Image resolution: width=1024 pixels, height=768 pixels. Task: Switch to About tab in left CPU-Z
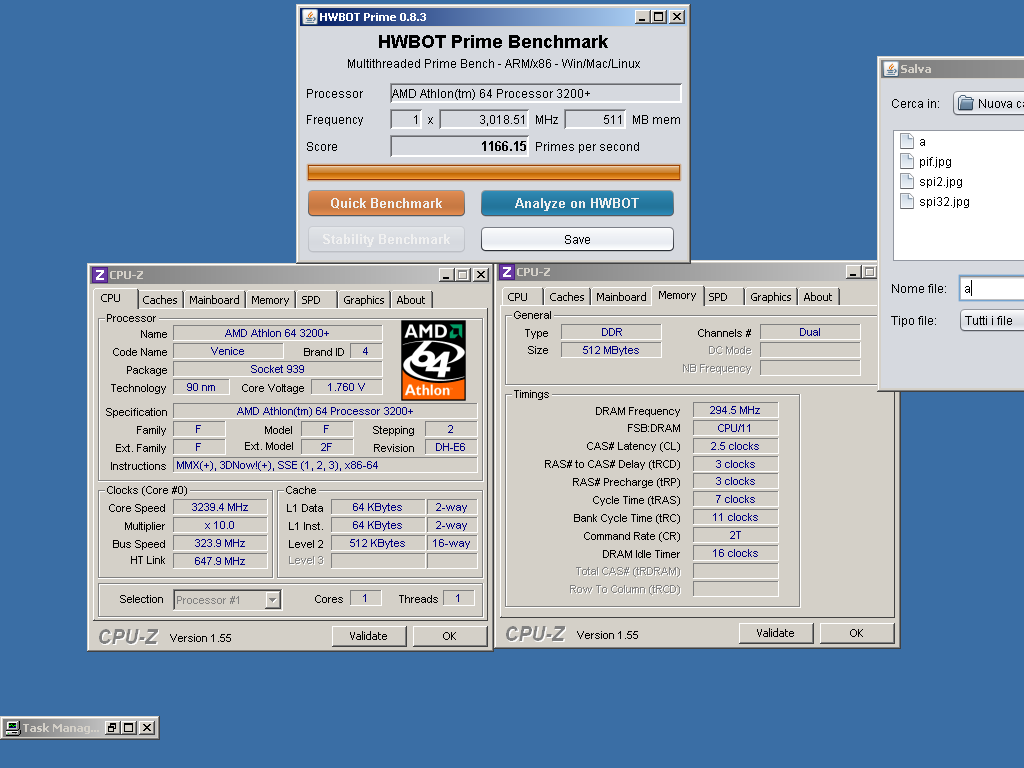click(x=411, y=300)
